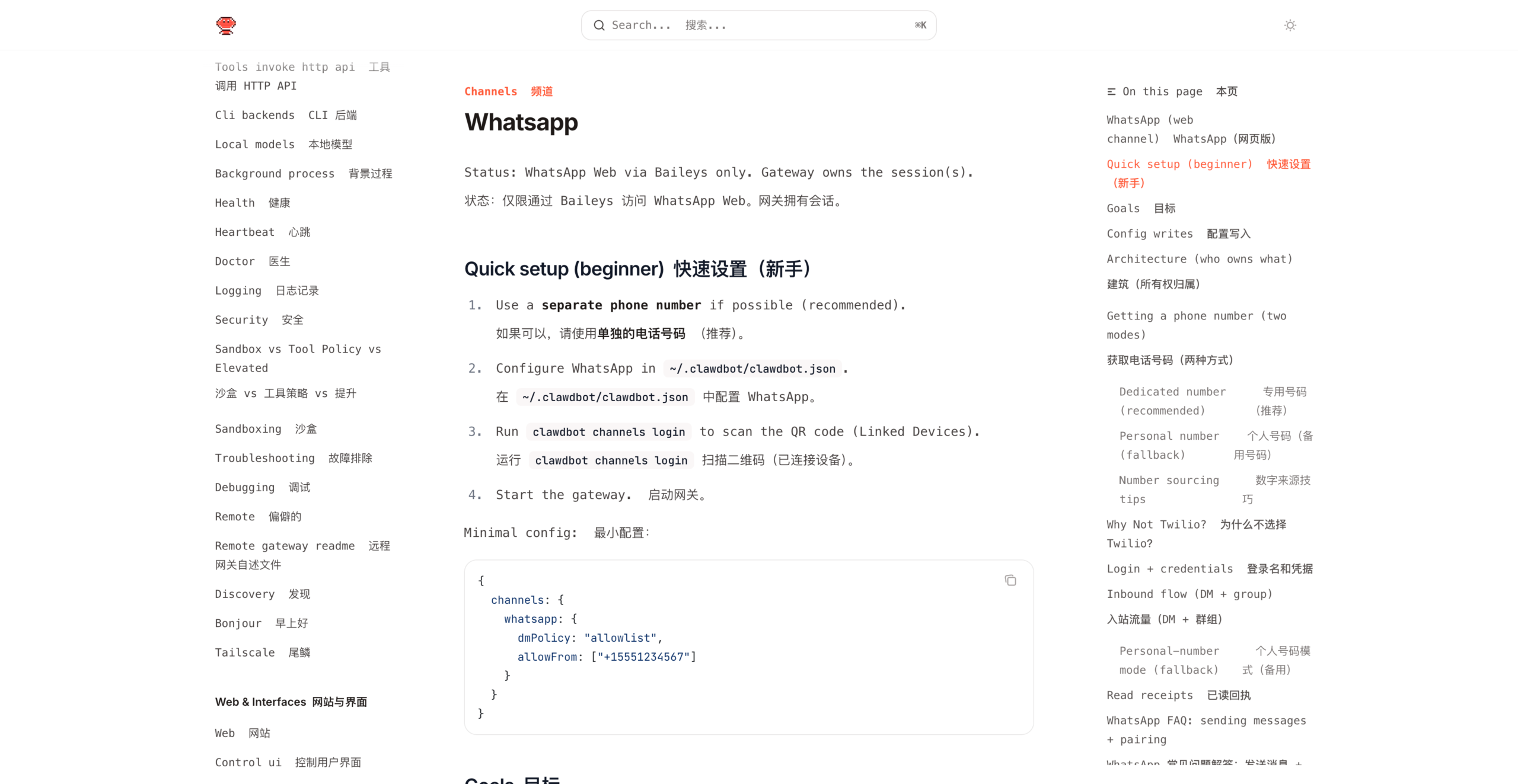Click the magnifier icon in the search bar
The height and width of the screenshot is (784, 1518).
599,25
